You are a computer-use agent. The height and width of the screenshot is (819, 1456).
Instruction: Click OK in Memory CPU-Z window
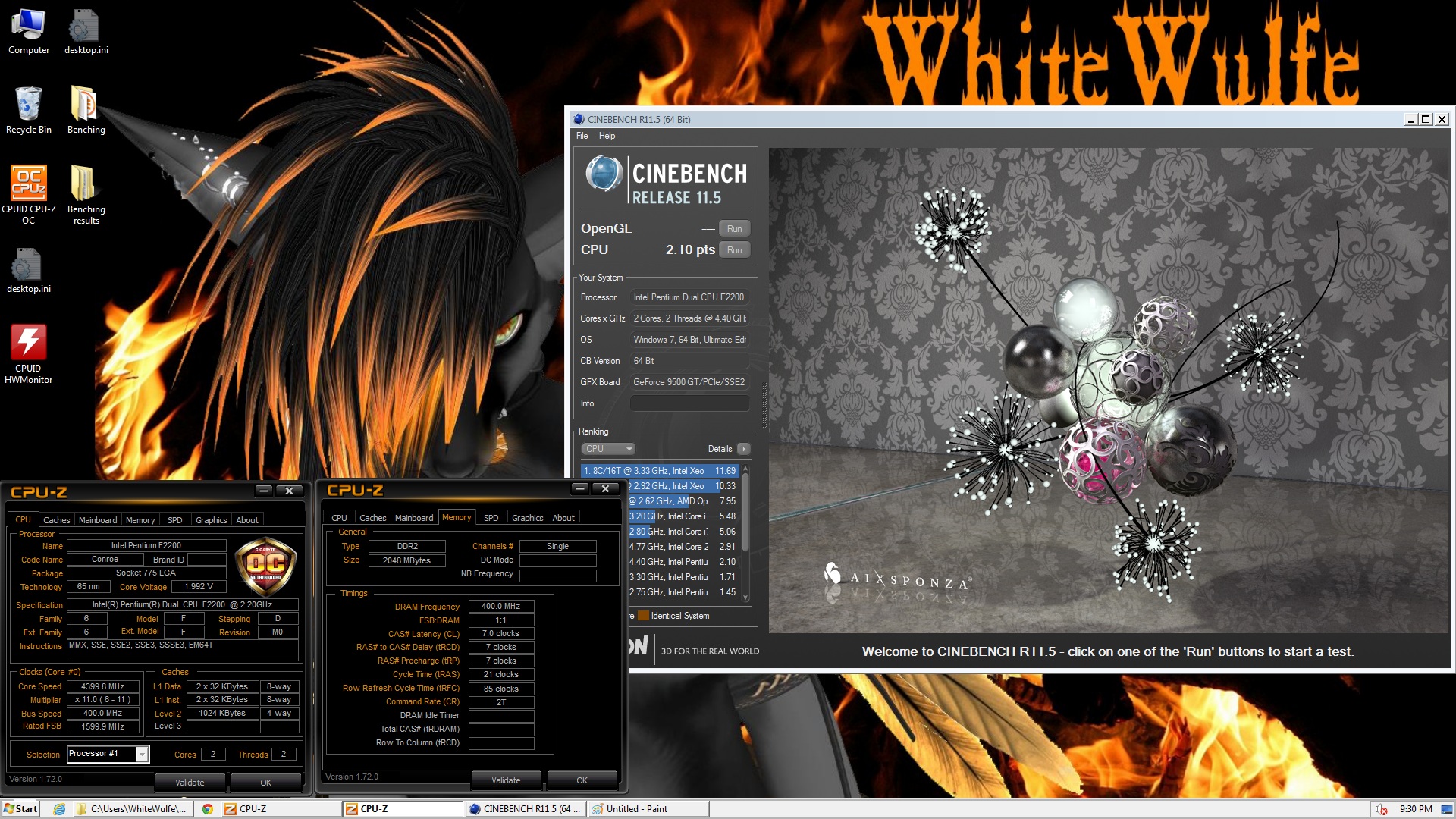[582, 780]
